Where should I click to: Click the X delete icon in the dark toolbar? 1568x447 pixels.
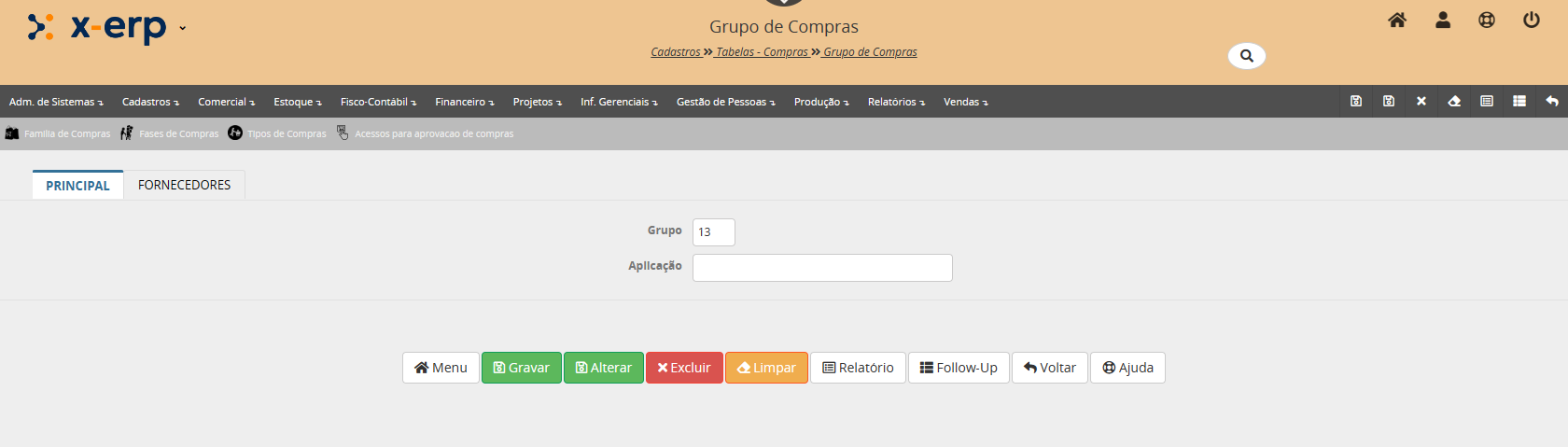pos(1421,102)
